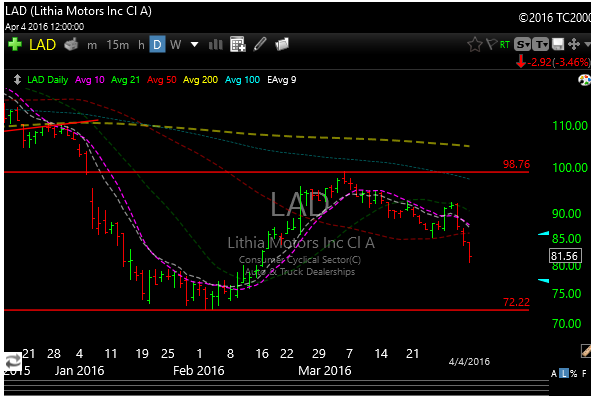Toggle the % percent scale button
591x396 pixels.
574,373
